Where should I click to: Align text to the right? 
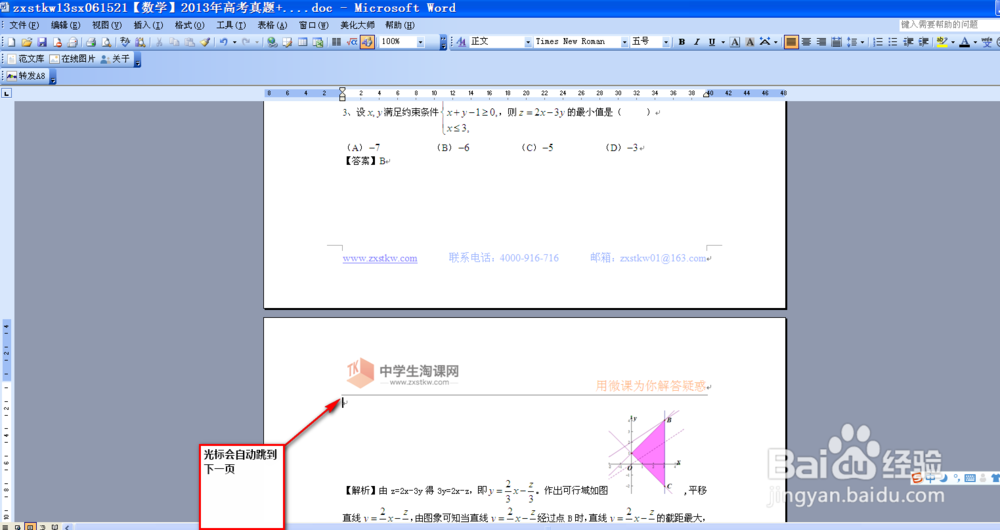tap(821, 42)
